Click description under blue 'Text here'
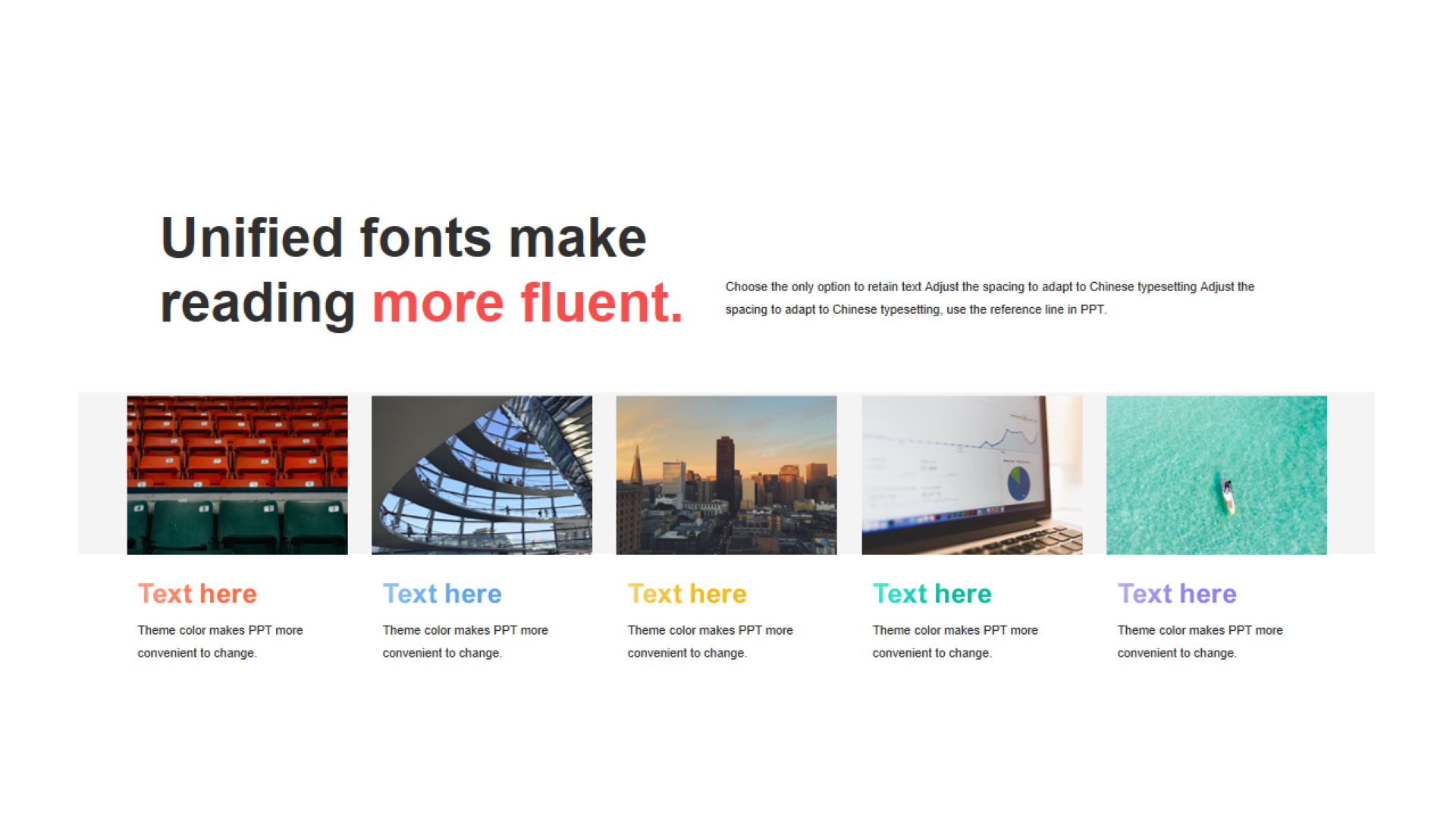Viewport: 1456px width, 819px height. [465, 642]
